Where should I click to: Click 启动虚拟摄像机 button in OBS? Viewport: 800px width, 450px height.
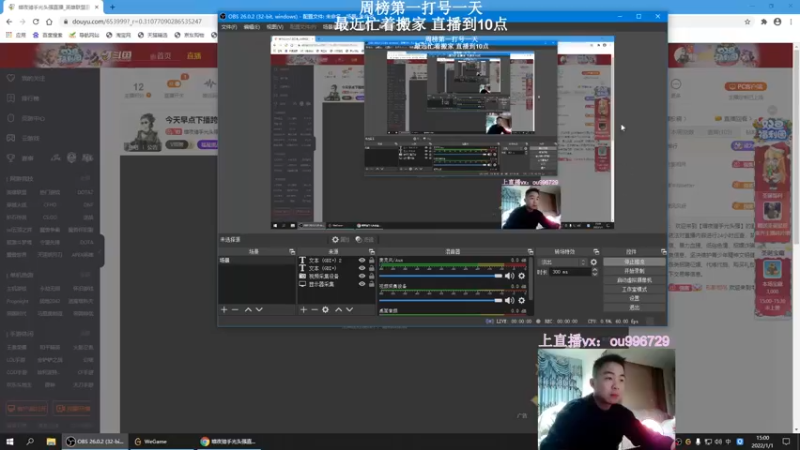coord(634,280)
